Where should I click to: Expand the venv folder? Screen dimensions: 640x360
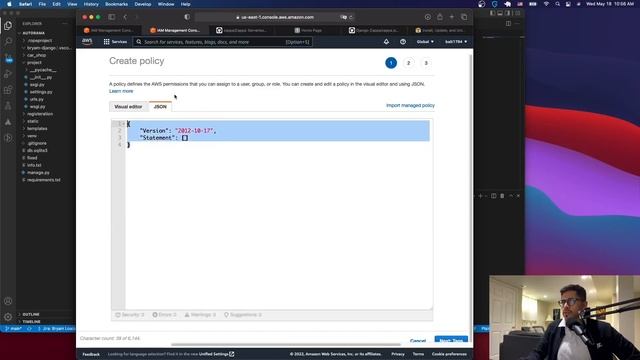point(31,136)
